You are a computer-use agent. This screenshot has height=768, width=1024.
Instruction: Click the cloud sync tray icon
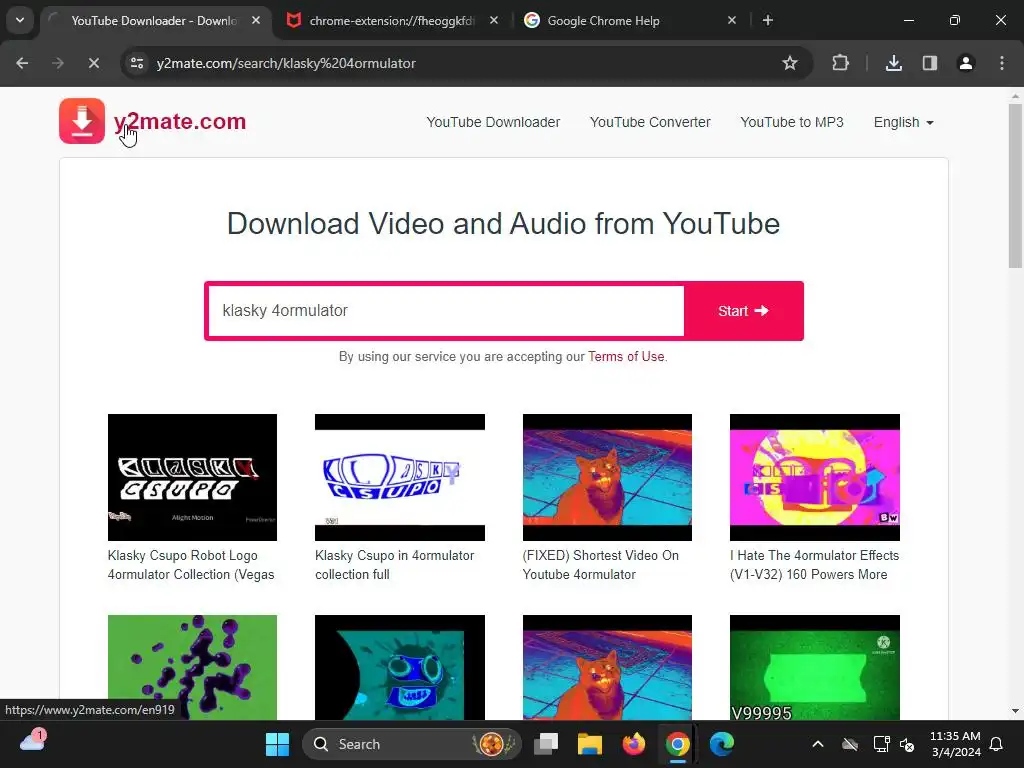850,744
